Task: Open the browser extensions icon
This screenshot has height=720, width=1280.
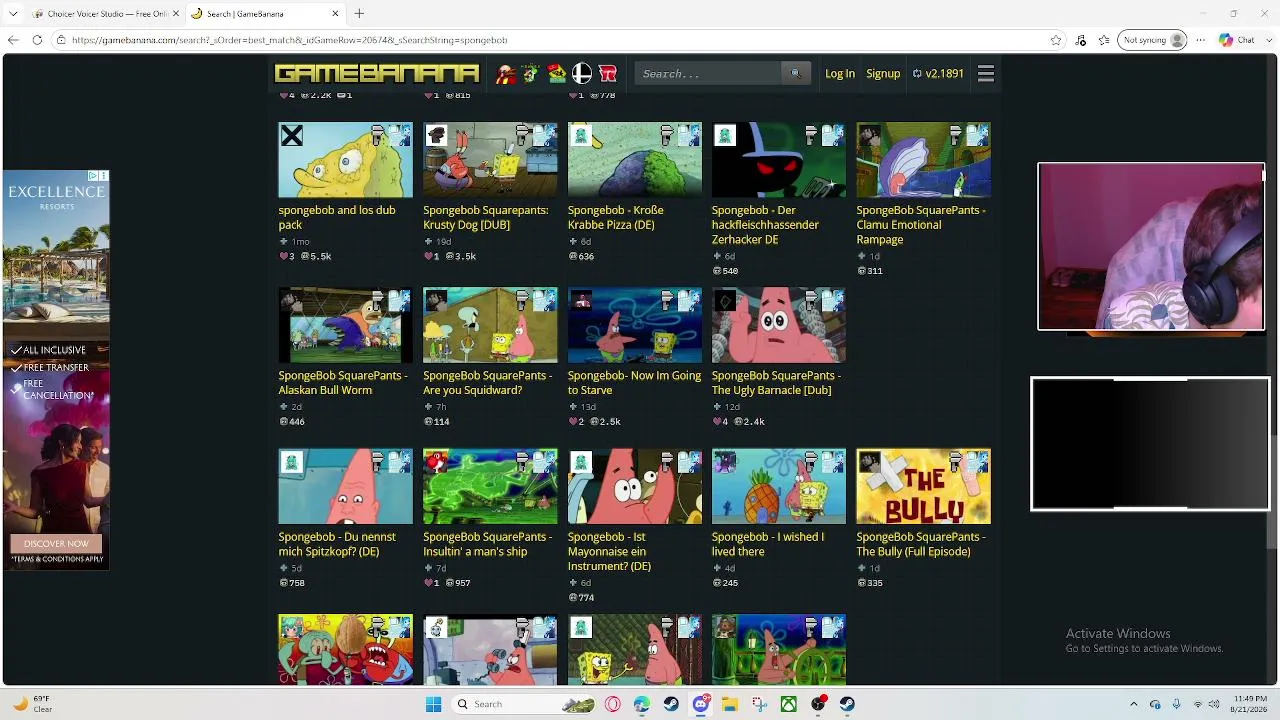Action: point(1081,40)
